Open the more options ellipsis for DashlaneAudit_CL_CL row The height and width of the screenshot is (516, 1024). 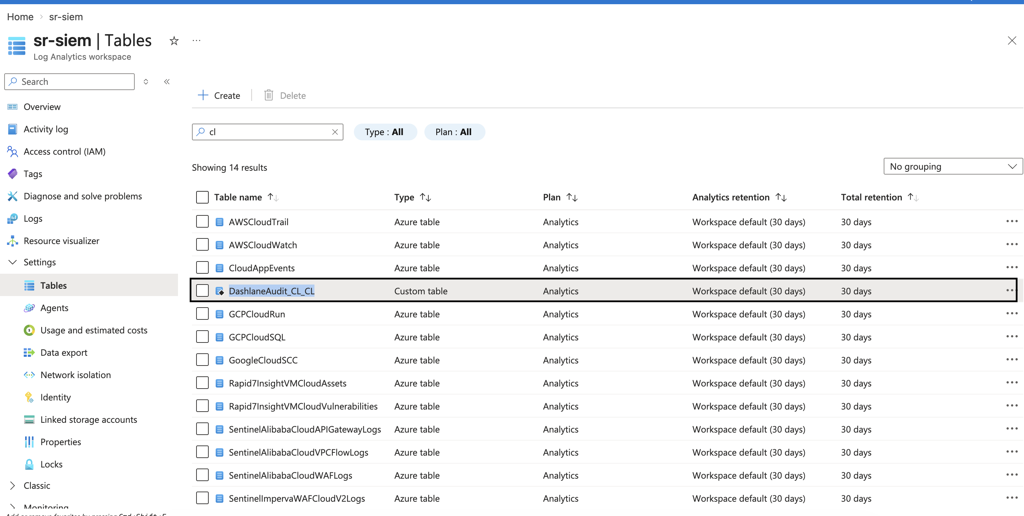pyautogui.click(x=1012, y=291)
